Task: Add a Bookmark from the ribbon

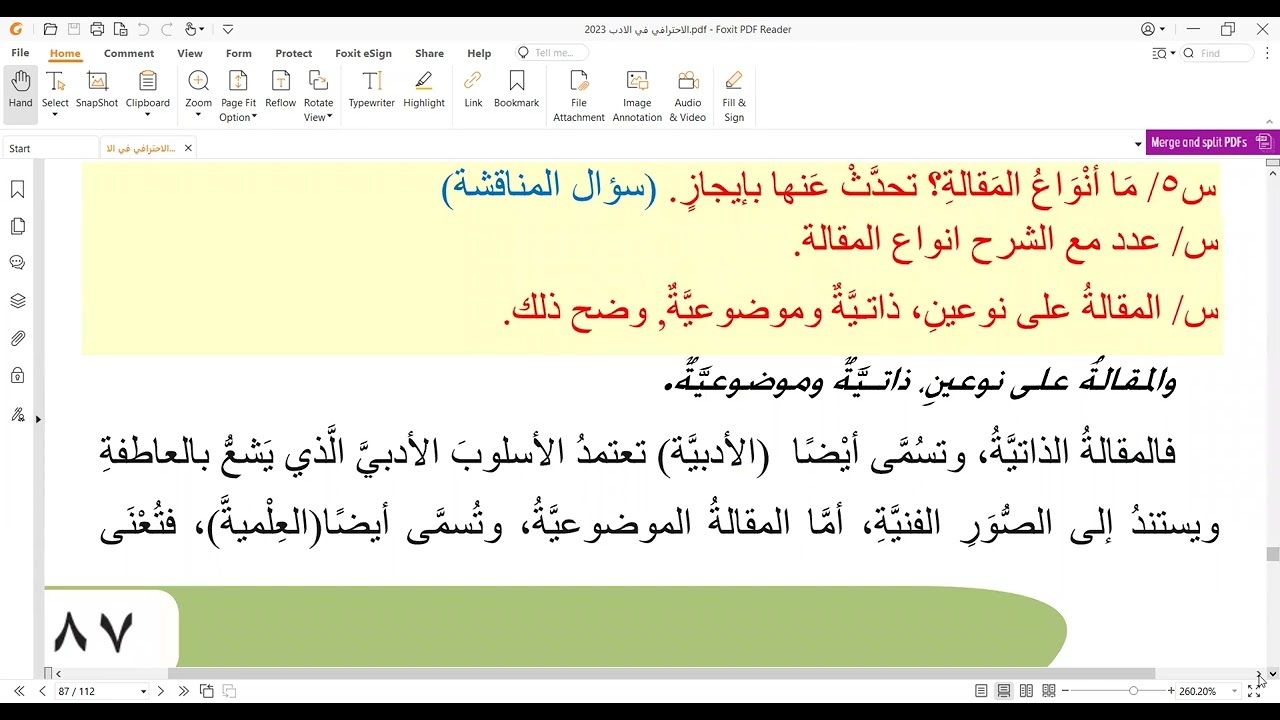Action: pyautogui.click(x=516, y=89)
